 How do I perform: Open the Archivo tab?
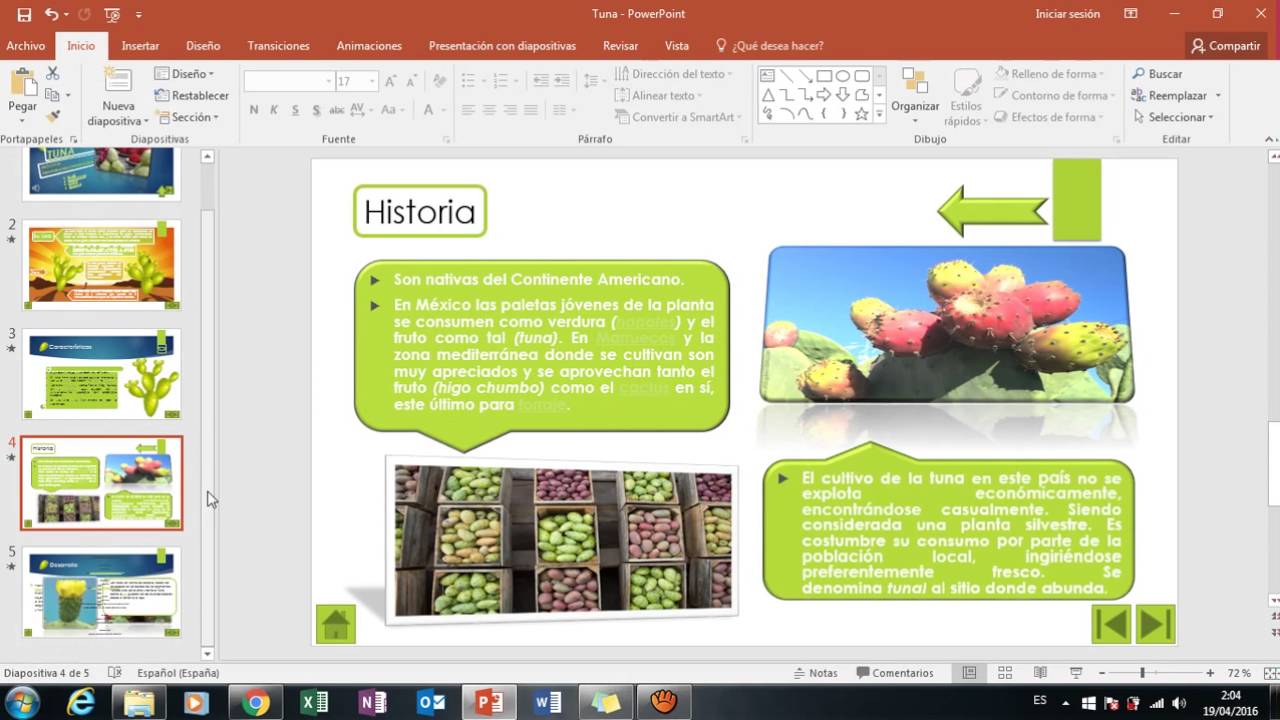[26, 46]
